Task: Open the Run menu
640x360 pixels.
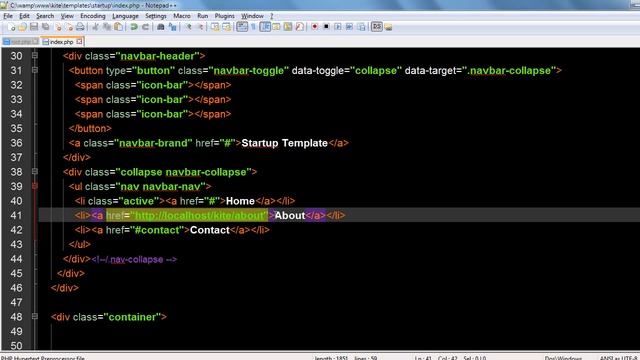Action: tap(202, 16)
